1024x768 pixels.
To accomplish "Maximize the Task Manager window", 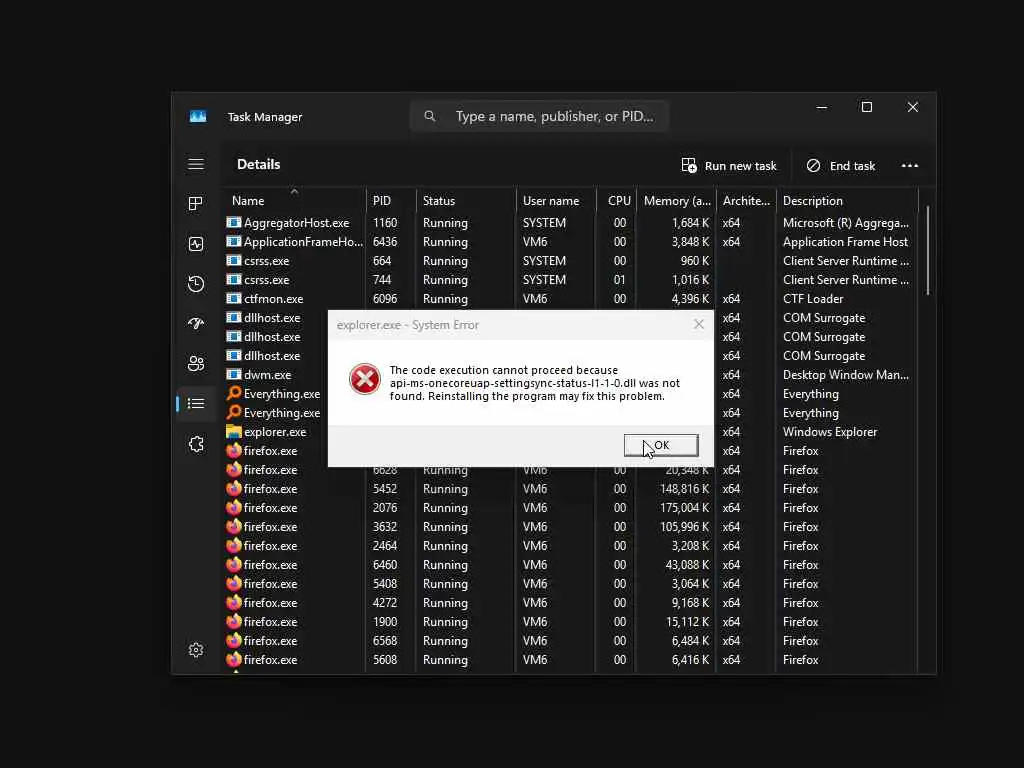I will point(867,107).
